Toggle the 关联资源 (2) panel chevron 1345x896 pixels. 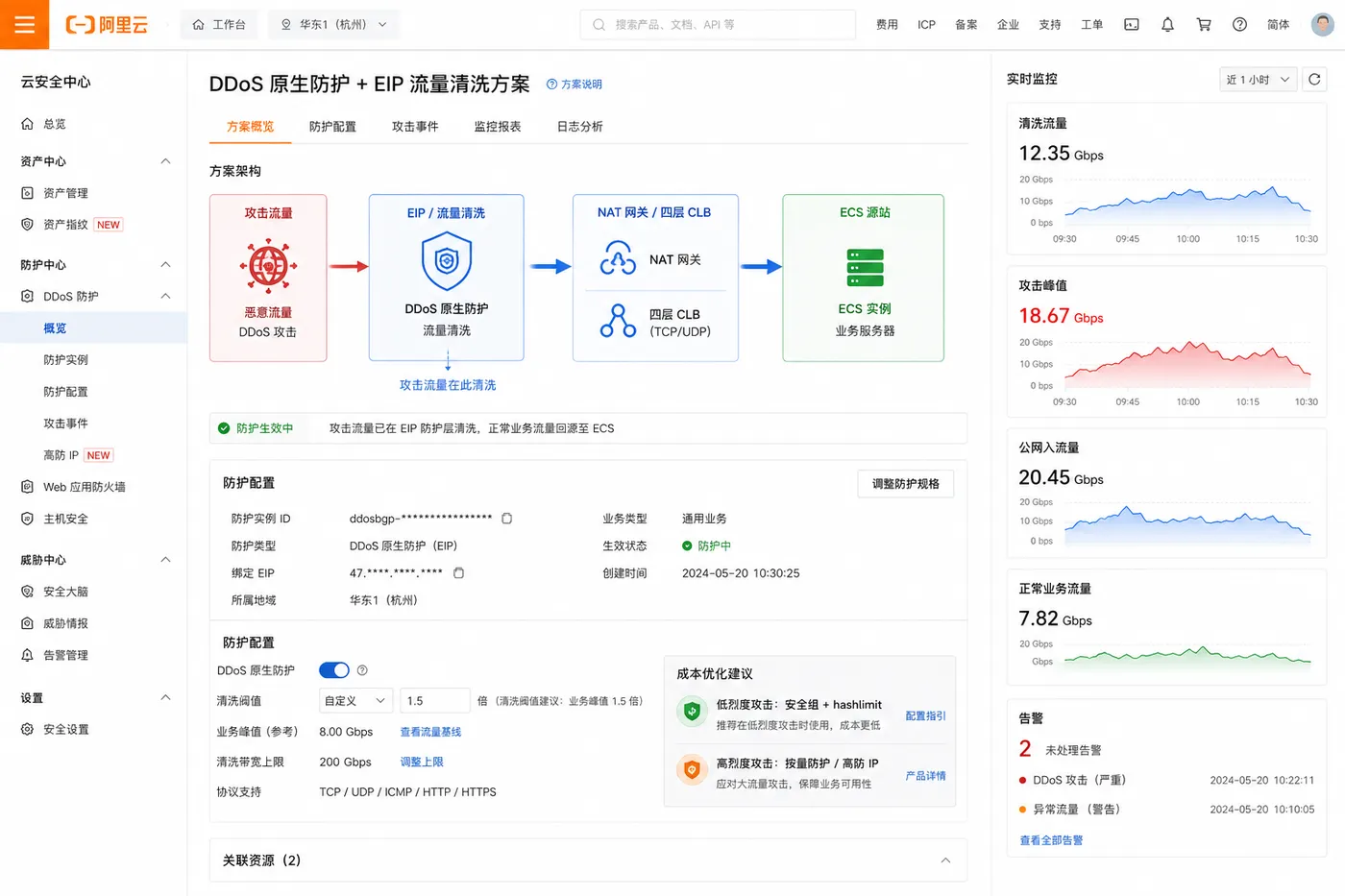coord(945,860)
